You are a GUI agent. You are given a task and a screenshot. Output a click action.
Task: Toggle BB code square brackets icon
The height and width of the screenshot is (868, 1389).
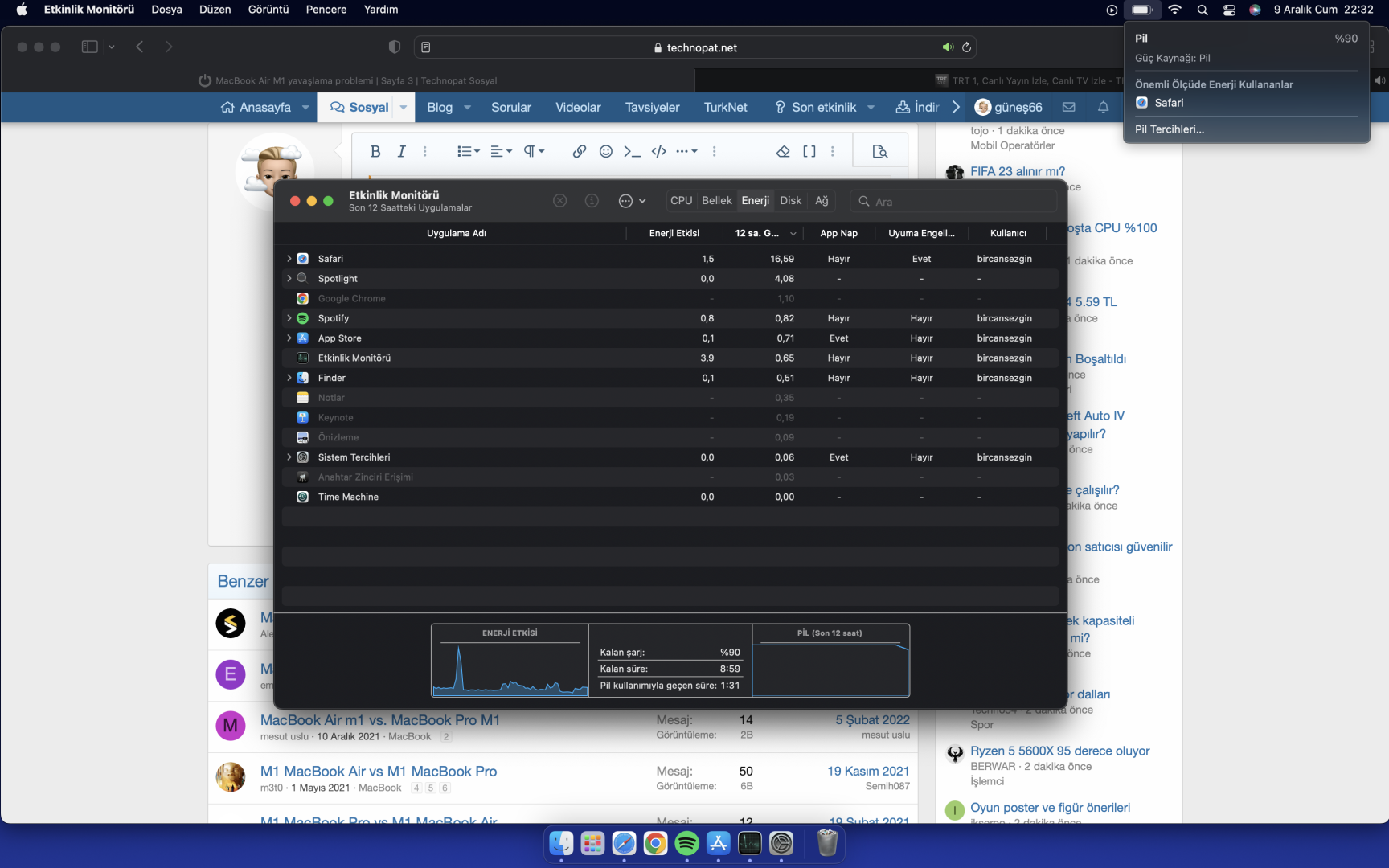(809, 151)
